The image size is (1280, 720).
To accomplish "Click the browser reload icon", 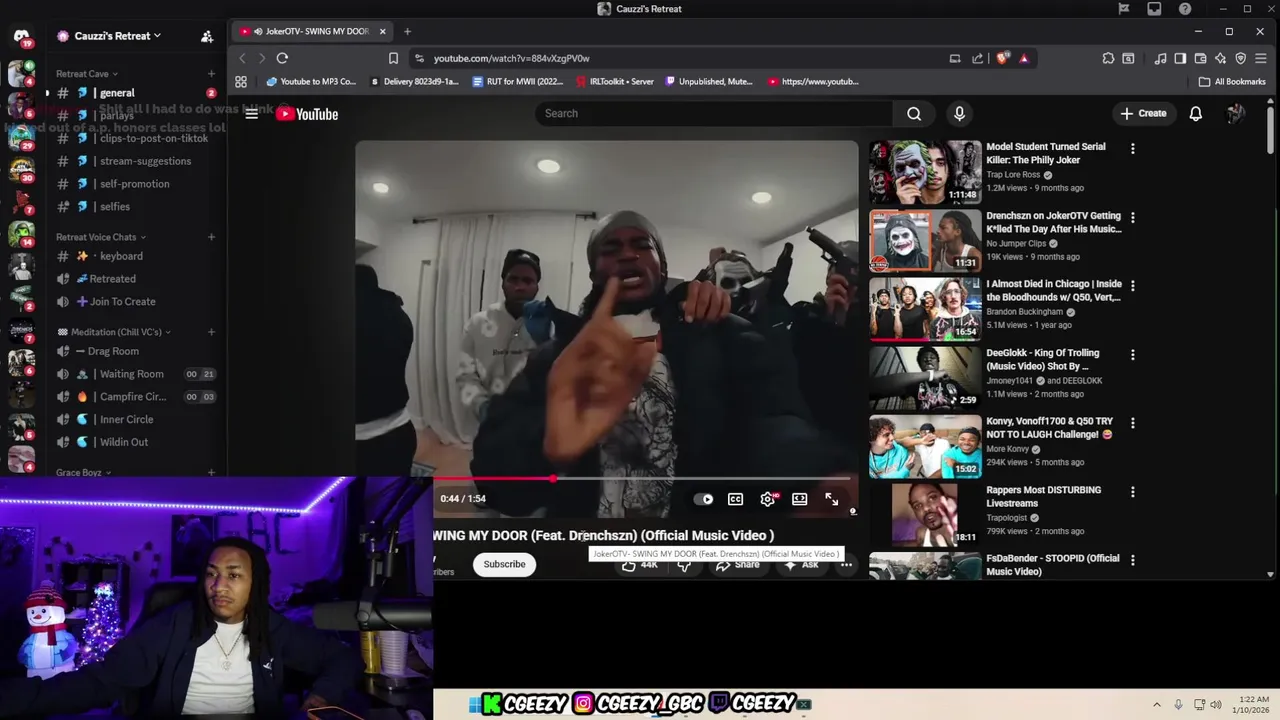I will click(x=282, y=58).
